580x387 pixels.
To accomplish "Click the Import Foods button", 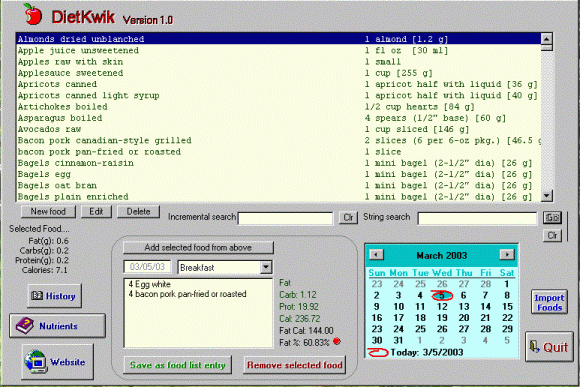I will tap(549, 302).
